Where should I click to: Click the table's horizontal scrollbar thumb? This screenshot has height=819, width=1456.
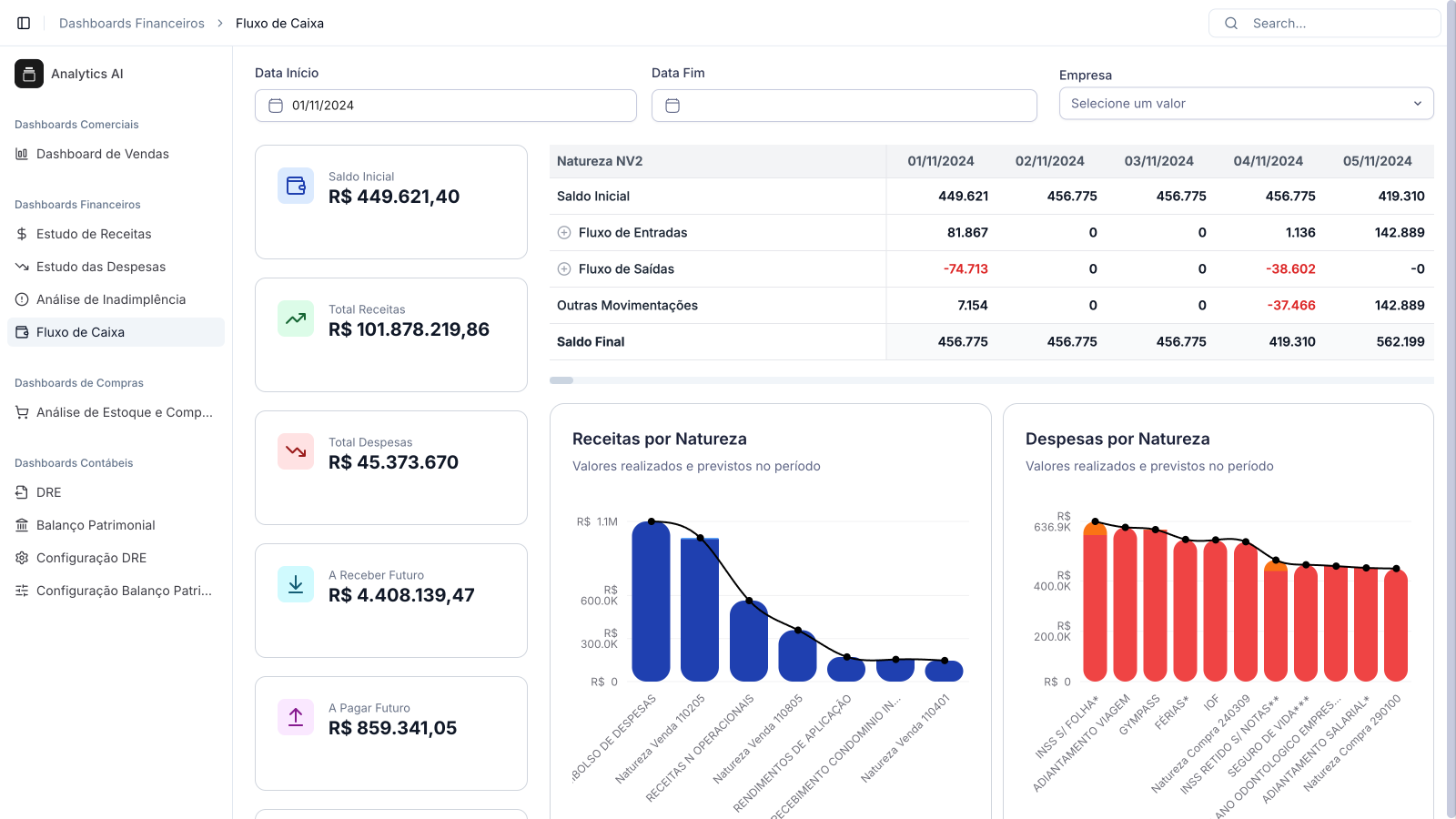coord(561,380)
